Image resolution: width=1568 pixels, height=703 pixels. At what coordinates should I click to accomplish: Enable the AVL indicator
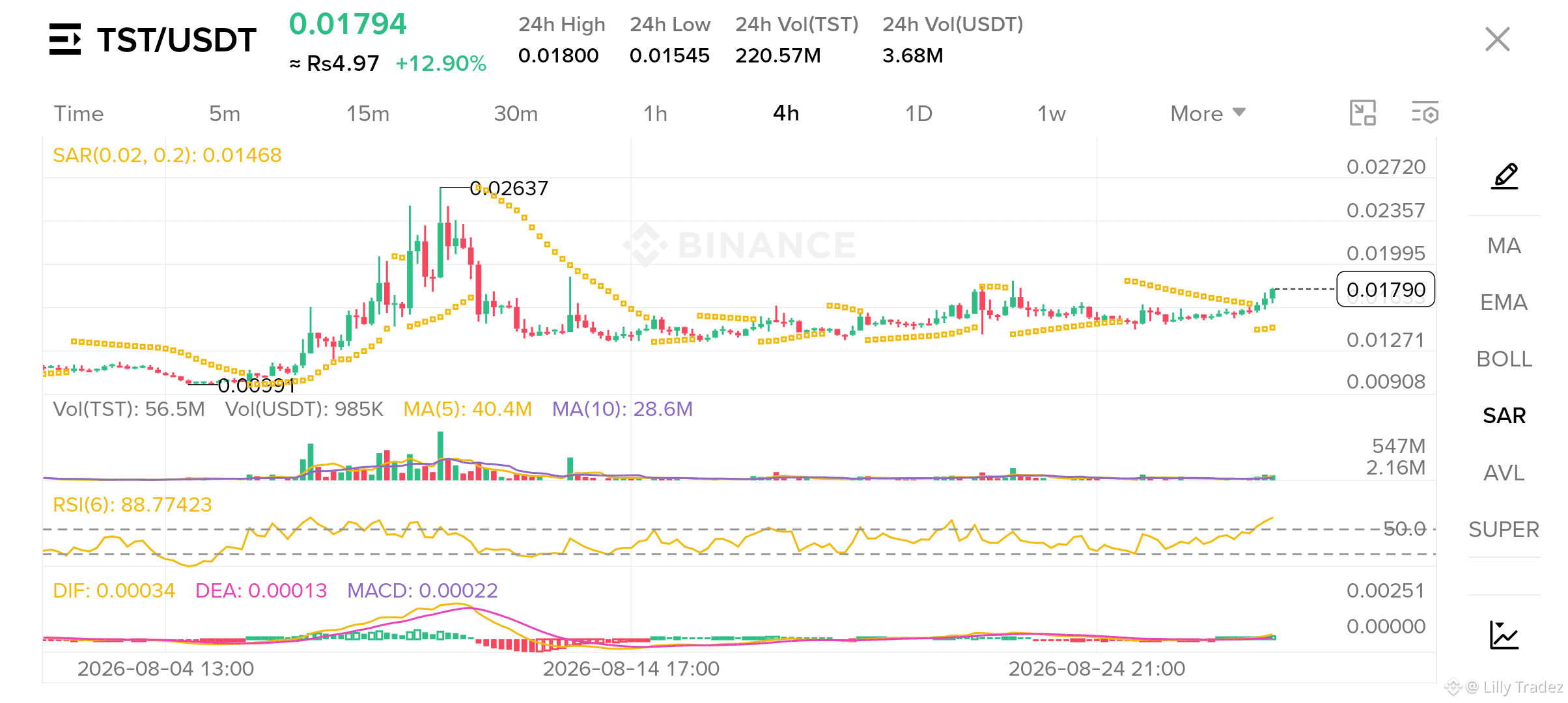point(1504,472)
